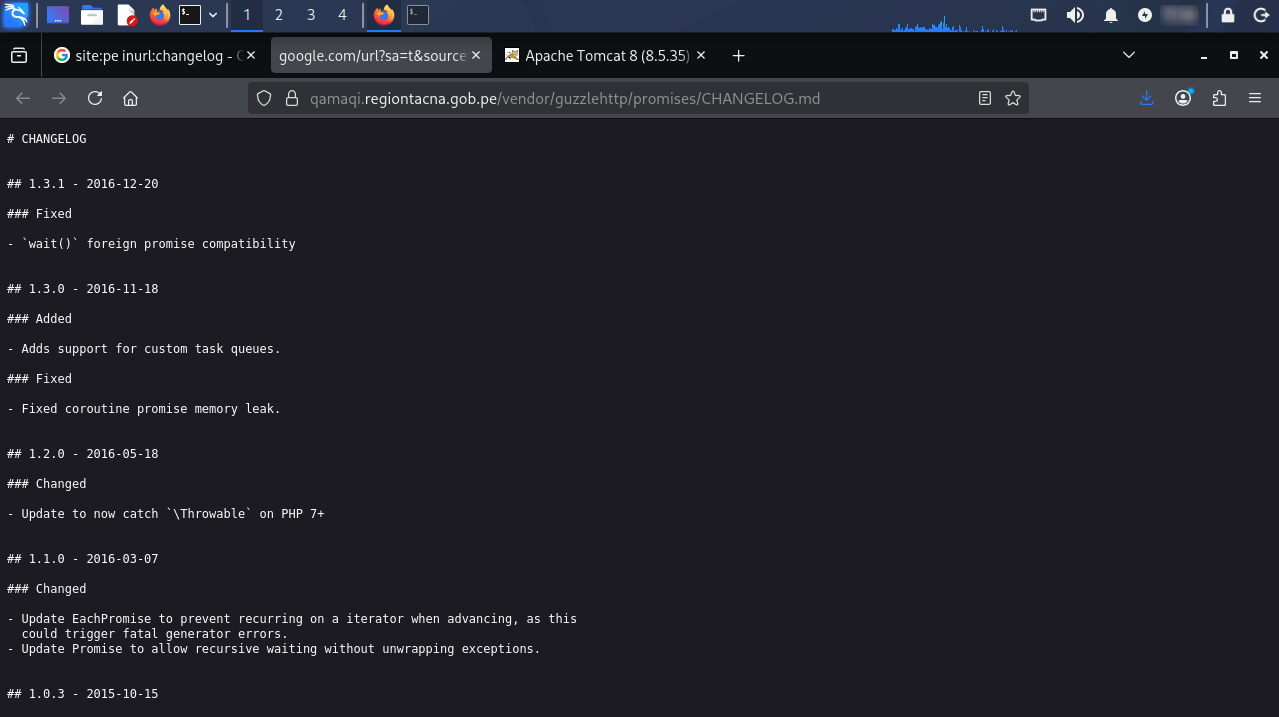Go to the Firefox home page
The image size is (1279, 717).
(130, 98)
